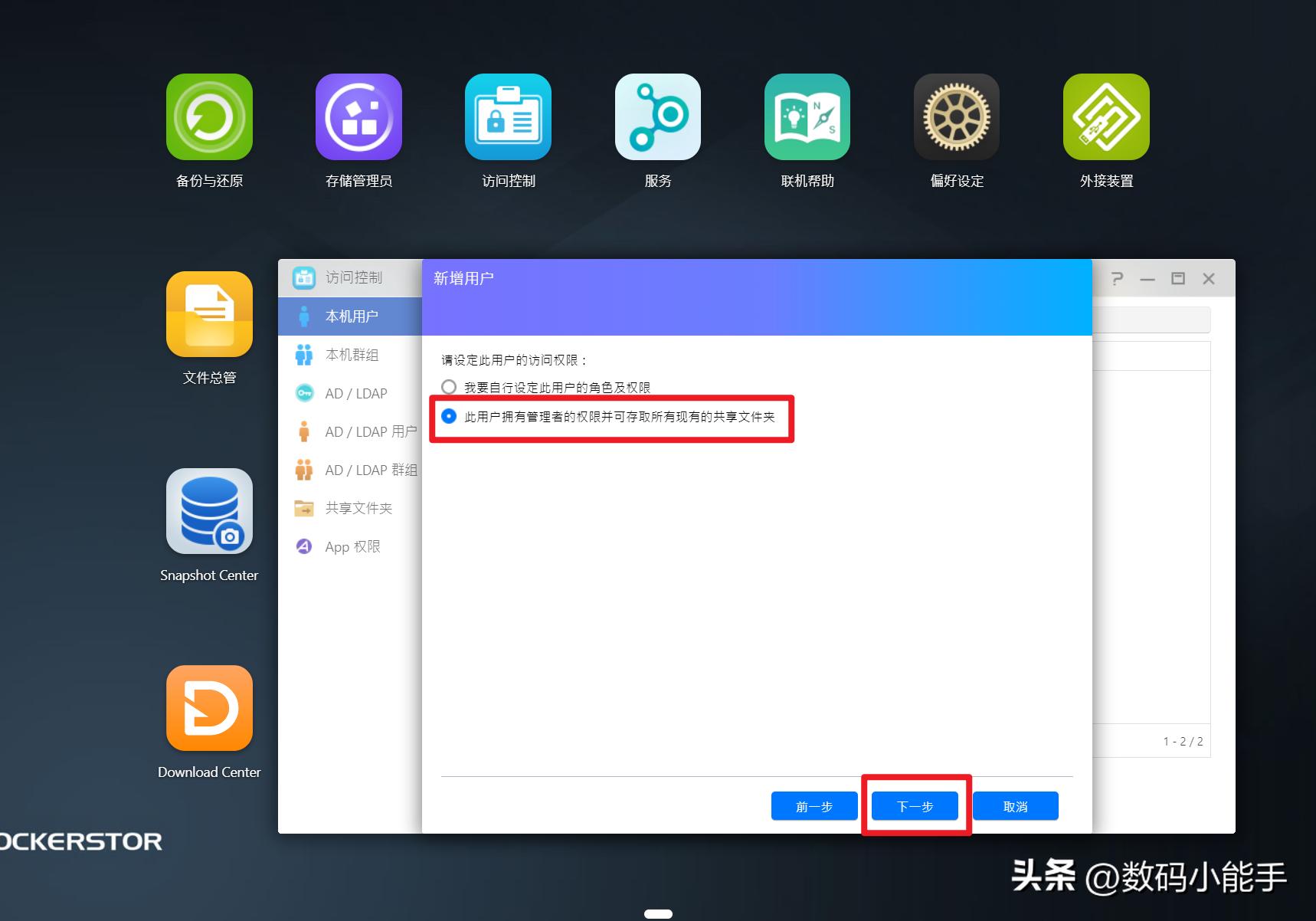Open 联机帮助 (Online Help)
Viewport: 1316px width, 921px height.
(807, 117)
